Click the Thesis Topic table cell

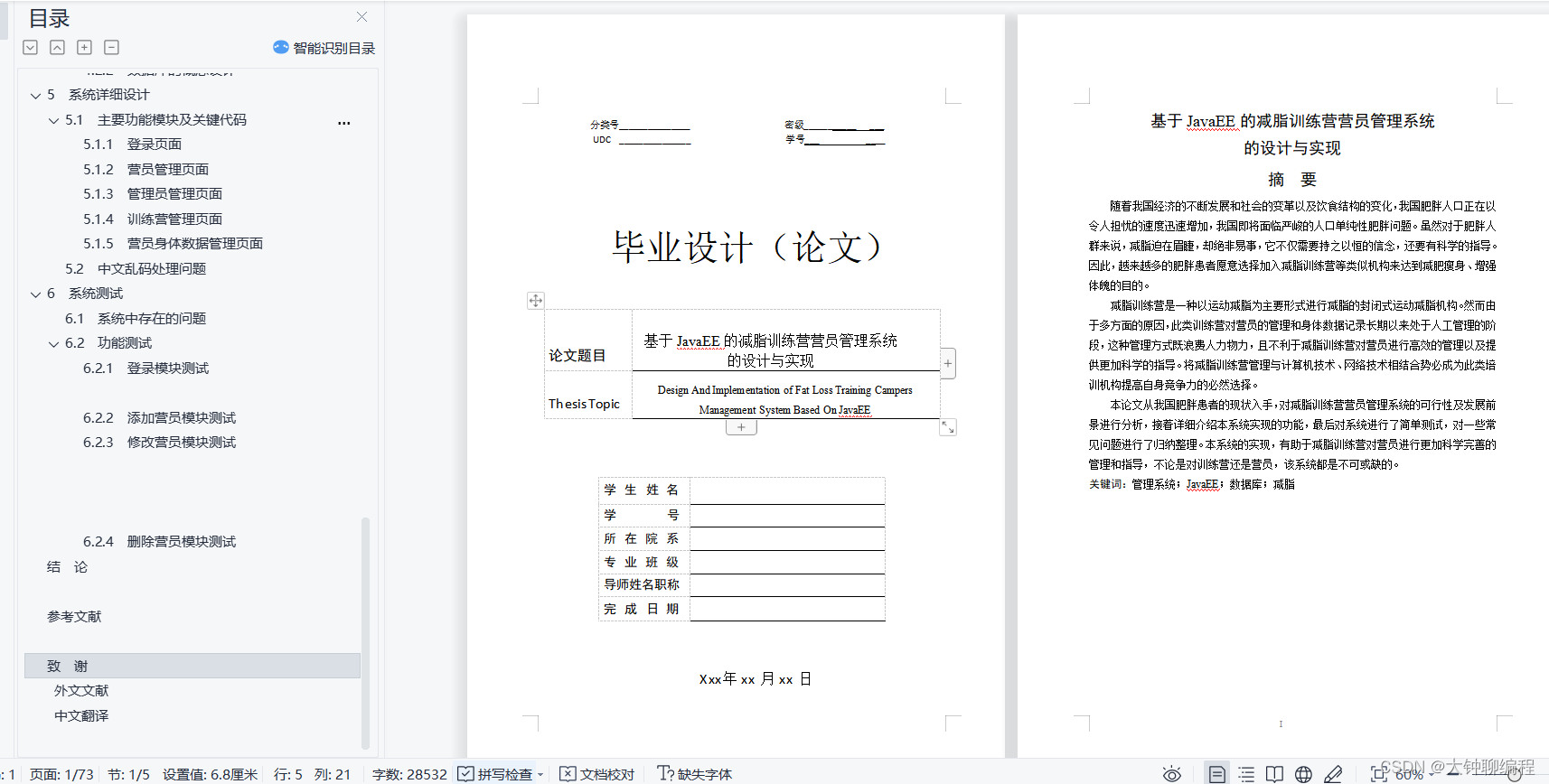[588, 395]
